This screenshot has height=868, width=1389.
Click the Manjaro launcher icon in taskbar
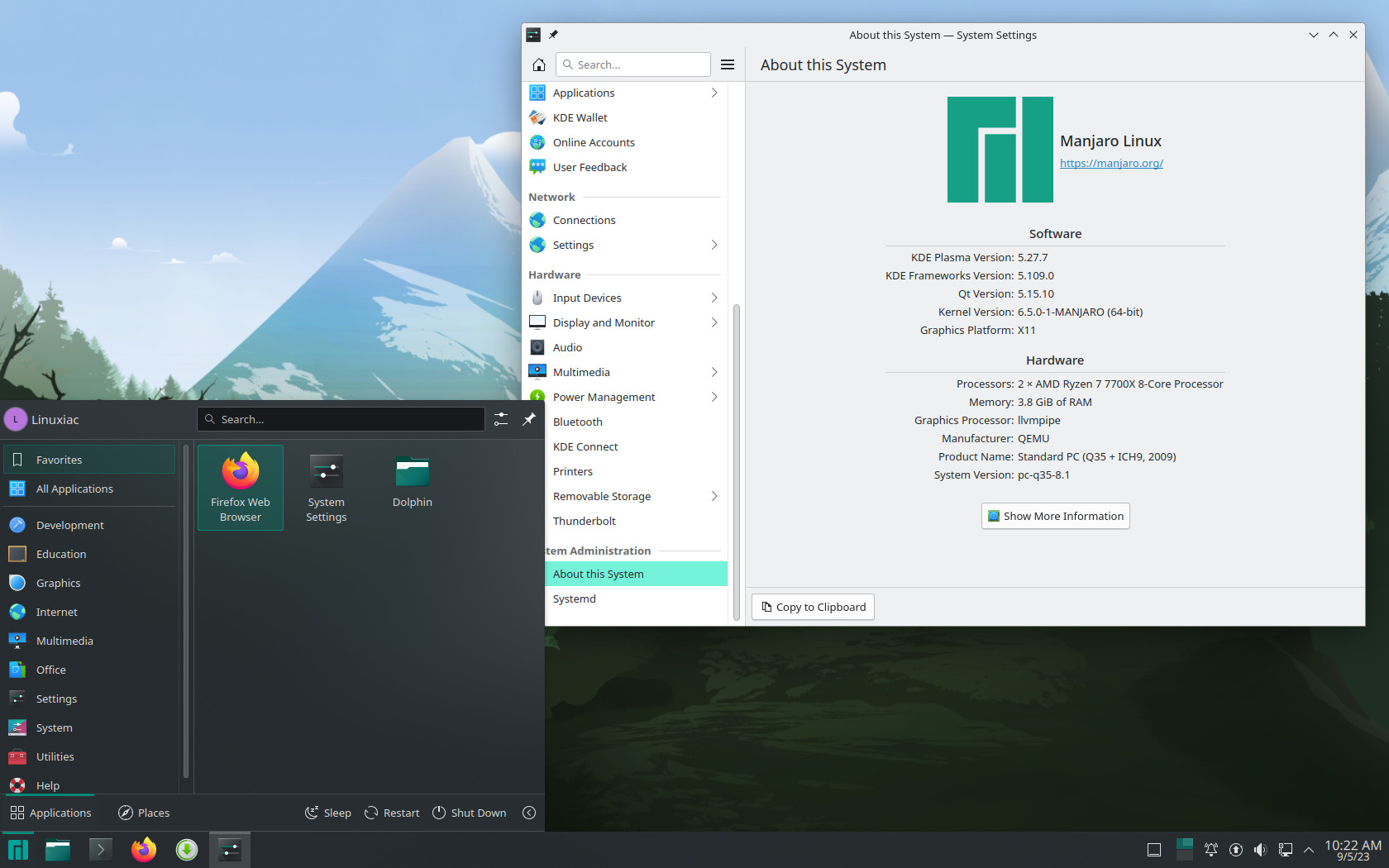[x=18, y=850]
